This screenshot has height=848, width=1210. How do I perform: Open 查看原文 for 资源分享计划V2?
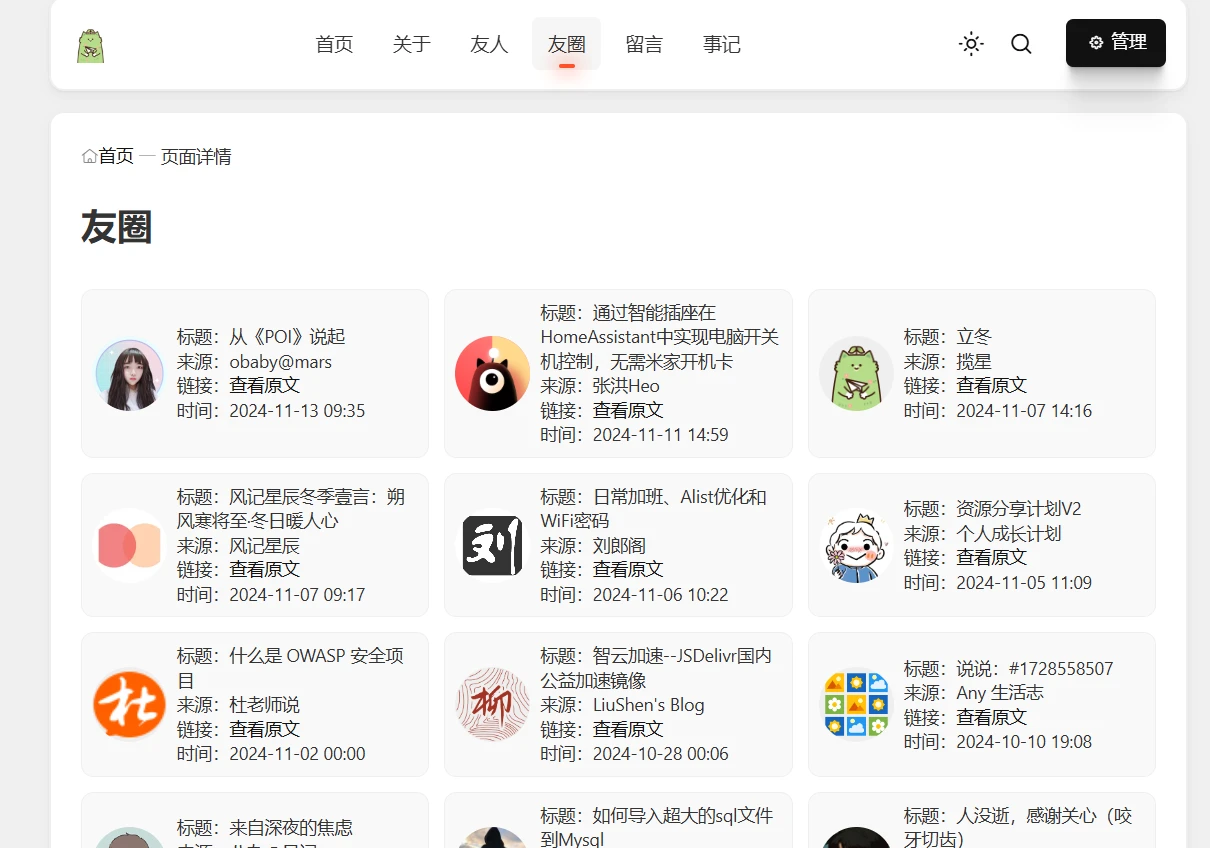click(x=991, y=557)
